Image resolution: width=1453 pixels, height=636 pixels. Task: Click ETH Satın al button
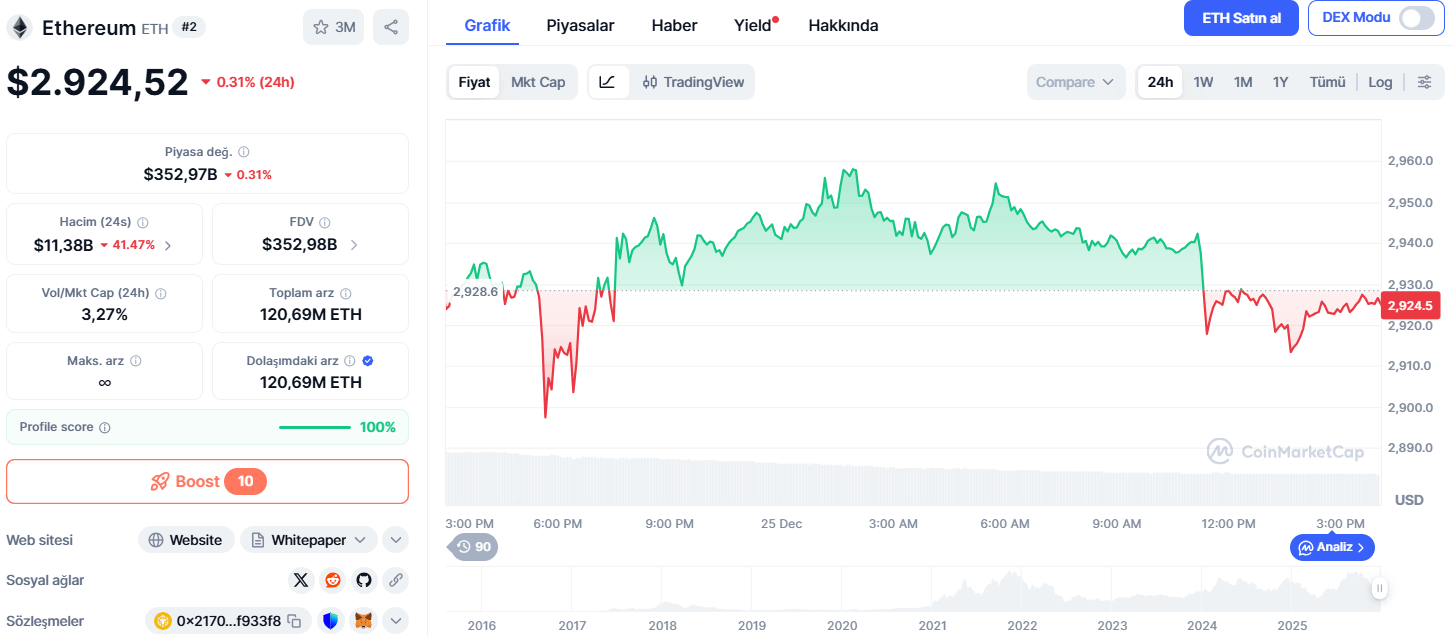[x=1241, y=18]
